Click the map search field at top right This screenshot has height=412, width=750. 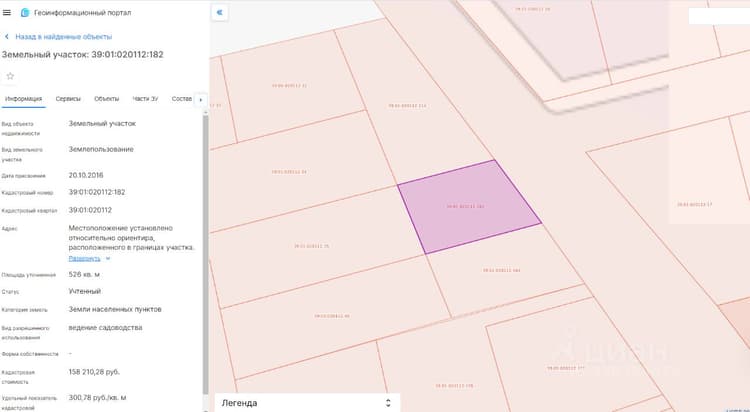[x=719, y=16]
